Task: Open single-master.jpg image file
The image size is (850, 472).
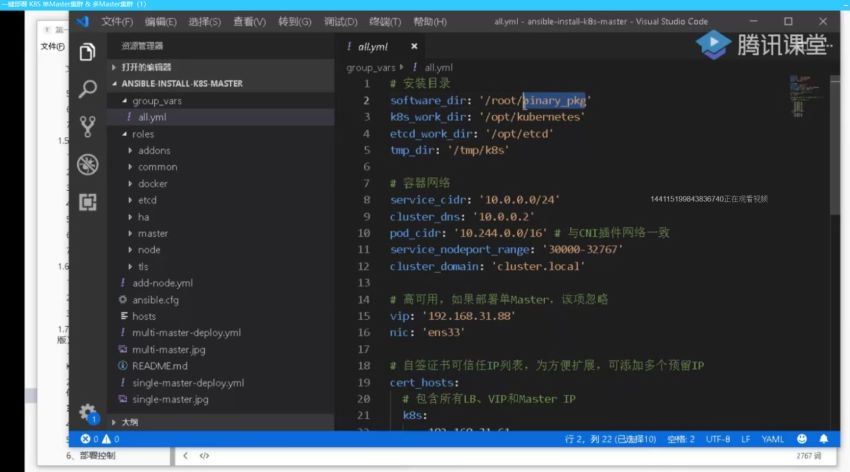Action: click(x=221, y=399)
